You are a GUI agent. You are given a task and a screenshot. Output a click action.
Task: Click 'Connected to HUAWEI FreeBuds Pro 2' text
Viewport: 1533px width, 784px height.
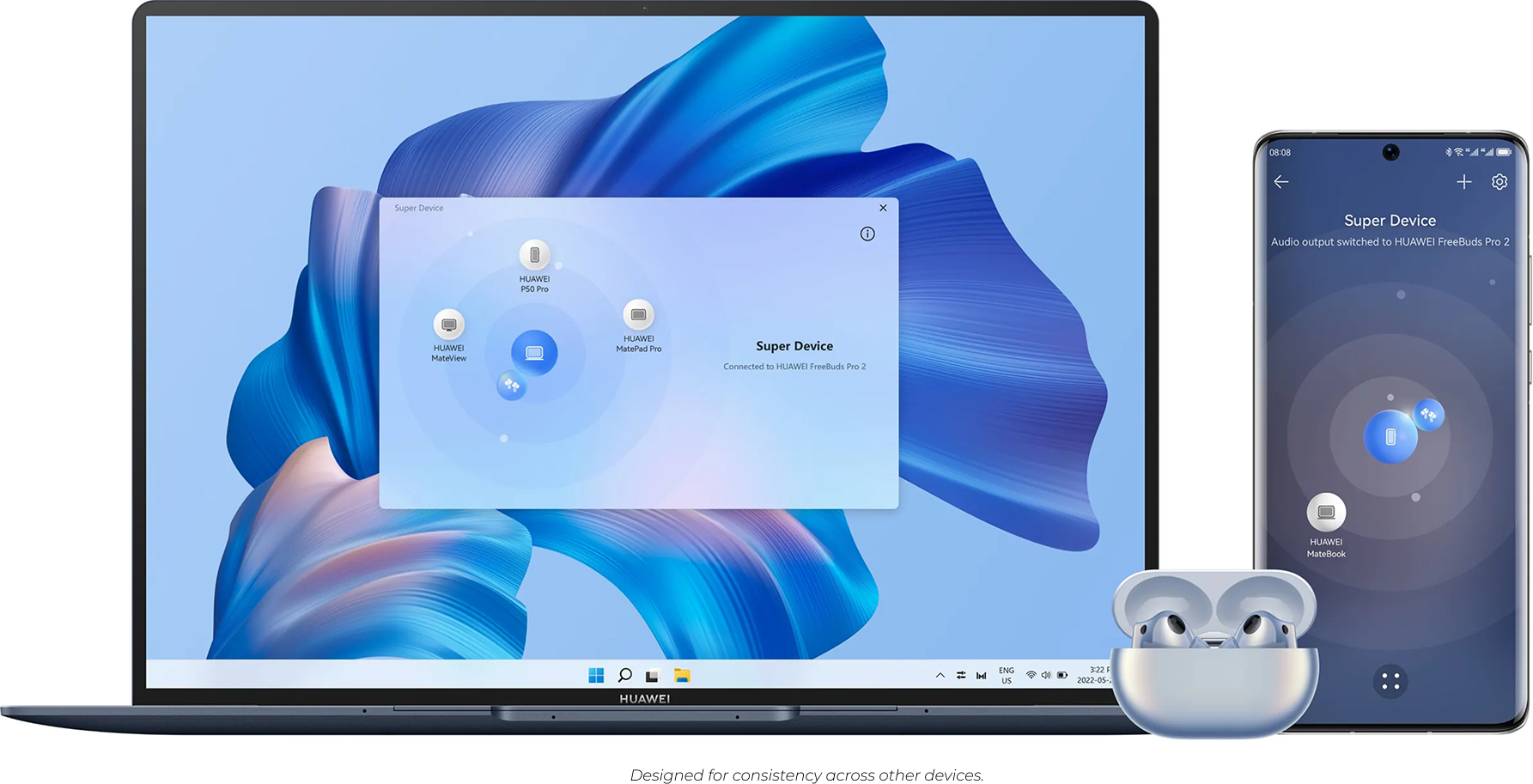[x=794, y=367]
